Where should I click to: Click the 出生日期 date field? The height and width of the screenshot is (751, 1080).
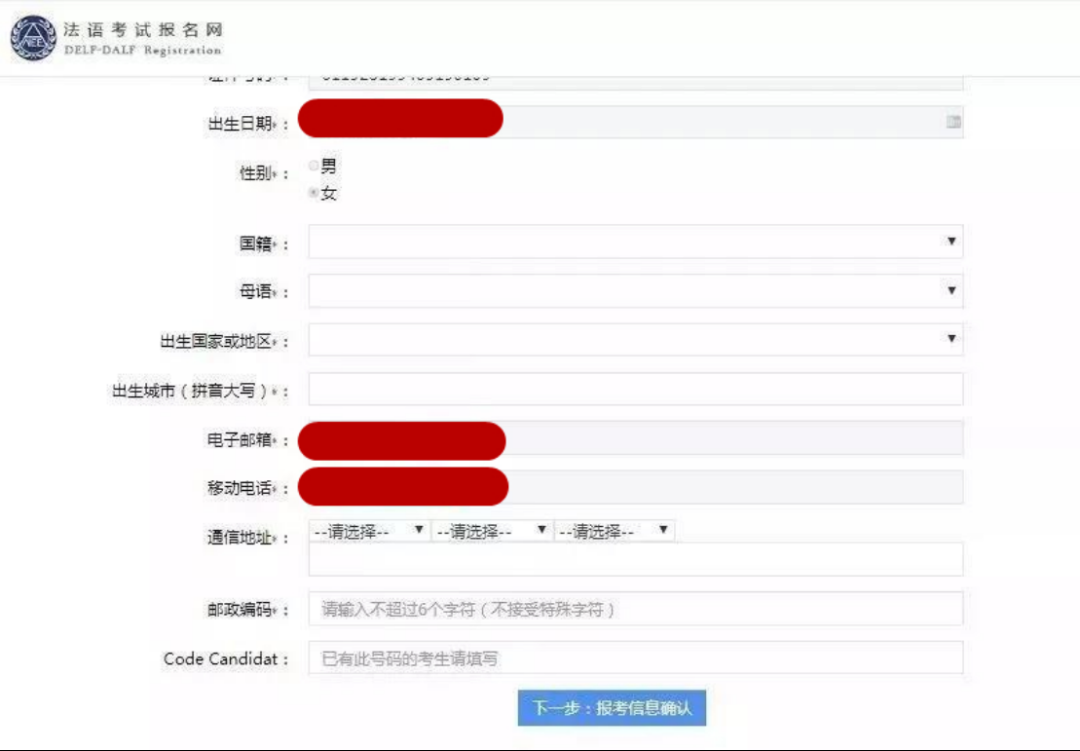(635, 122)
